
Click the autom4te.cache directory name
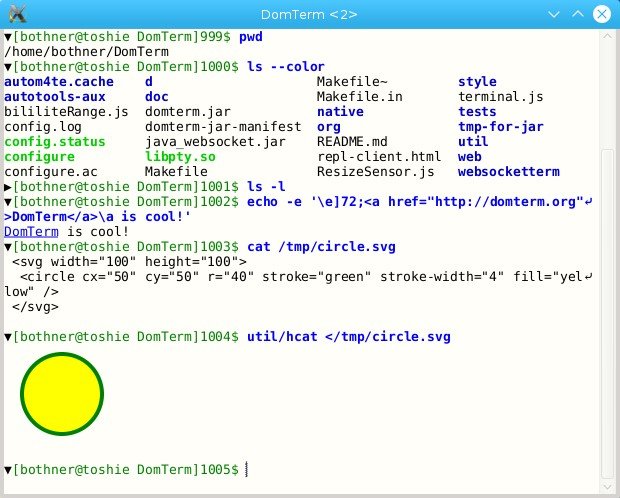pyautogui.click(x=59, y=81)
